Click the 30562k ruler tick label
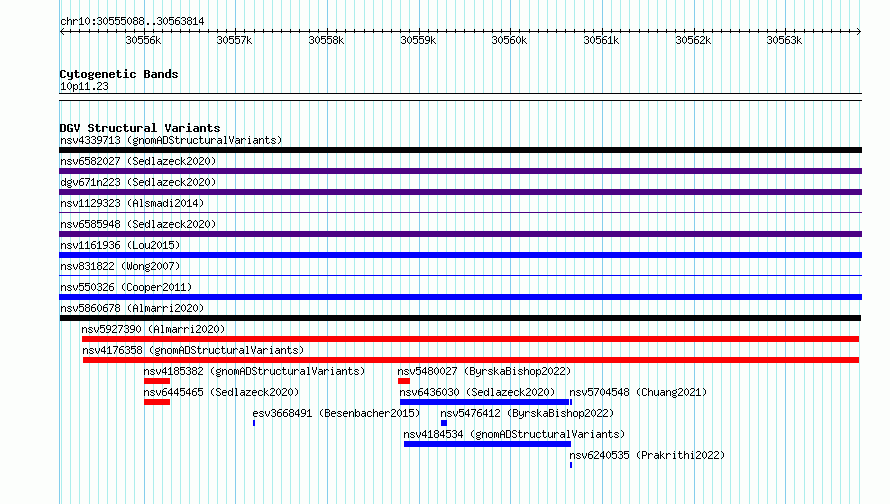 tap(693, 40)
